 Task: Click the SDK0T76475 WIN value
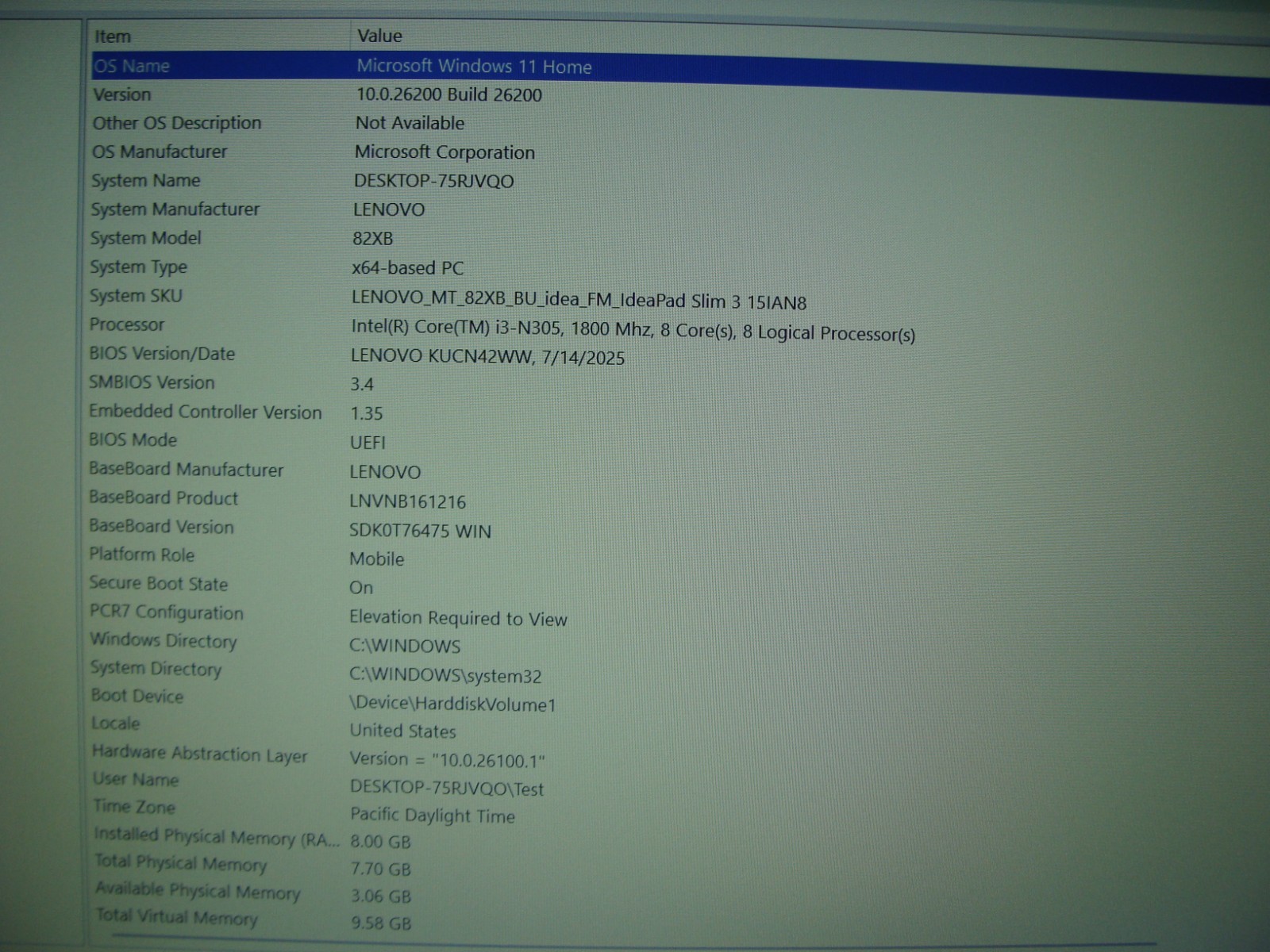[420, 531]
